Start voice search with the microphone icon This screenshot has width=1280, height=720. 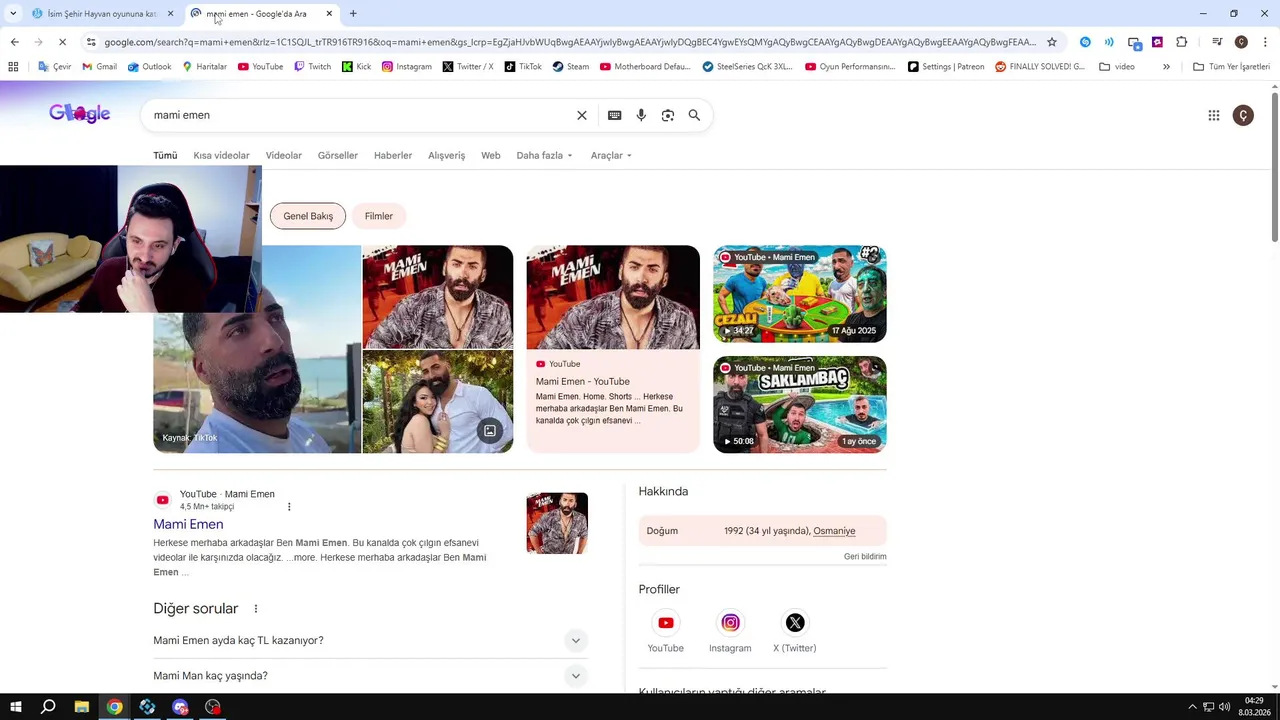pyautogui.click(x=641, y=115)
